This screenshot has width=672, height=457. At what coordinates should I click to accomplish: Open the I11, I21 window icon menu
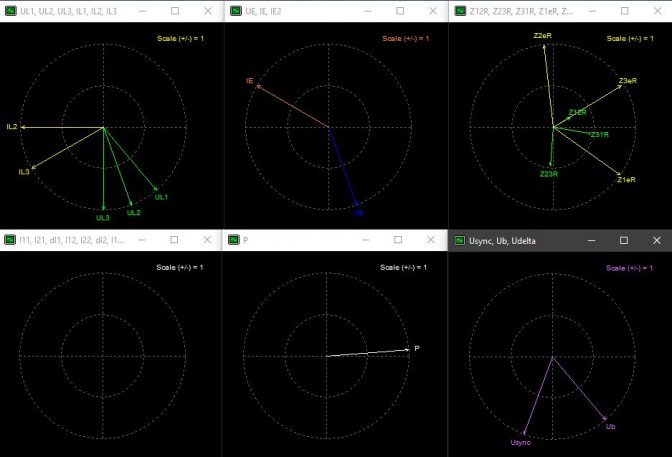(x=10, y=240)
